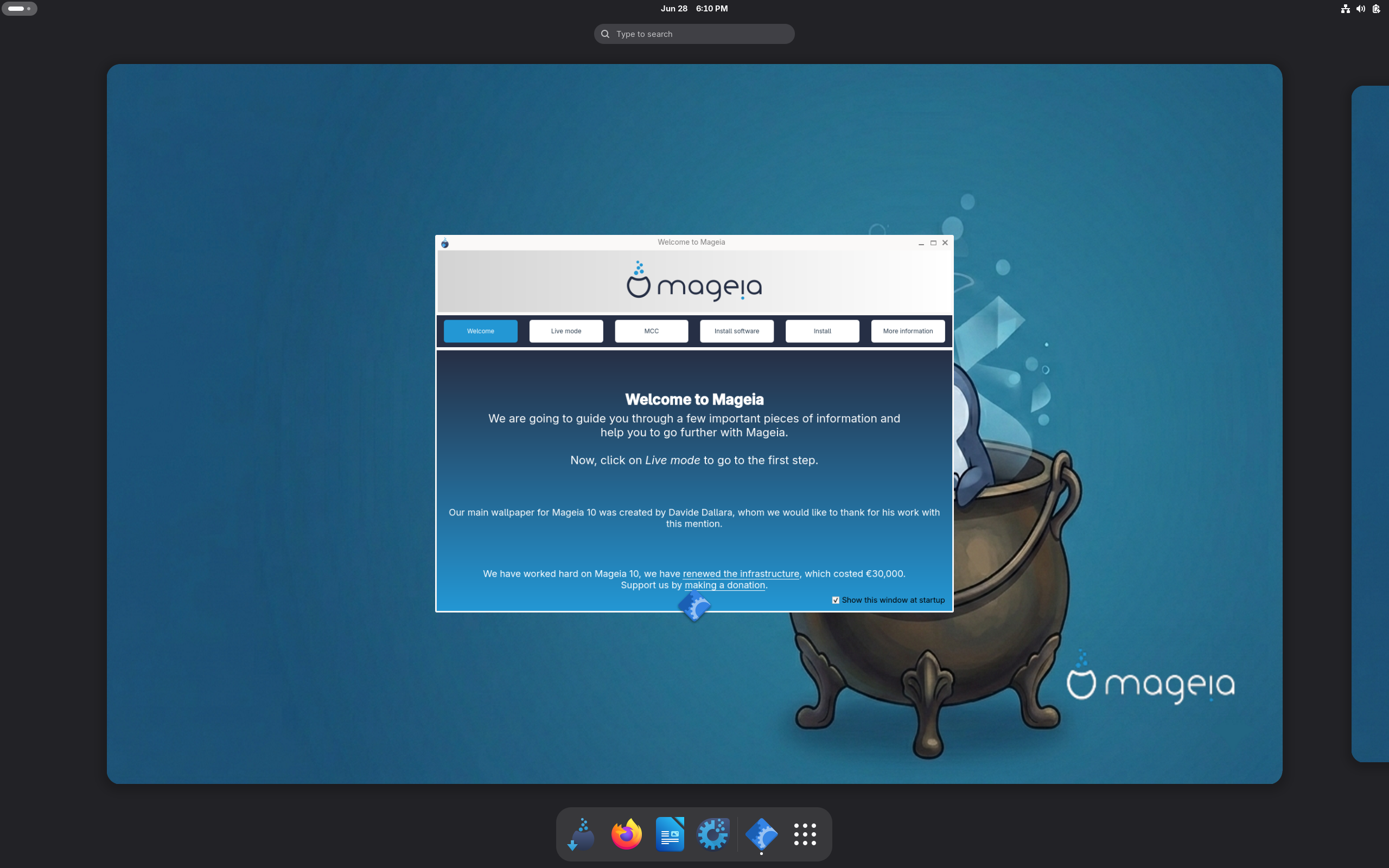Screen dimensions: 1389x868
Task: Launch Firefox from the dock
Action: coord(626,834)
